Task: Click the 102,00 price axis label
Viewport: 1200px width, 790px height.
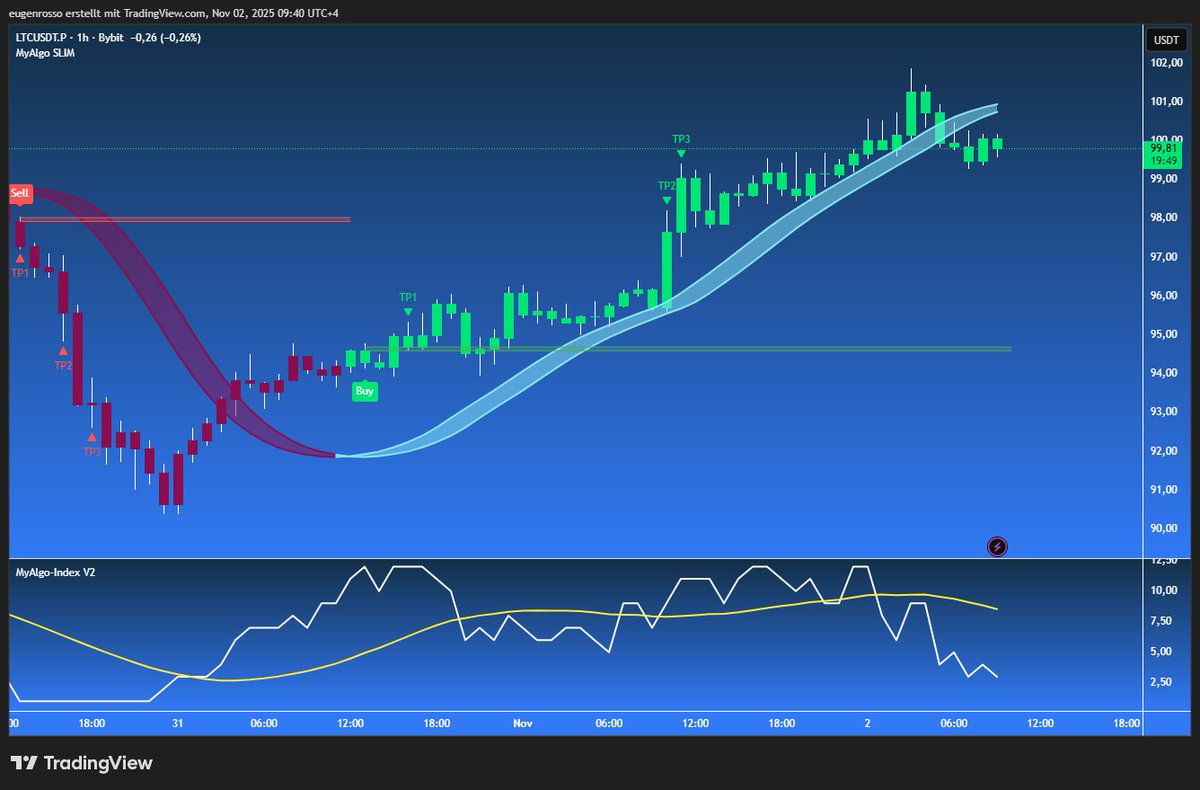Action: click(x=1165, y=63)
